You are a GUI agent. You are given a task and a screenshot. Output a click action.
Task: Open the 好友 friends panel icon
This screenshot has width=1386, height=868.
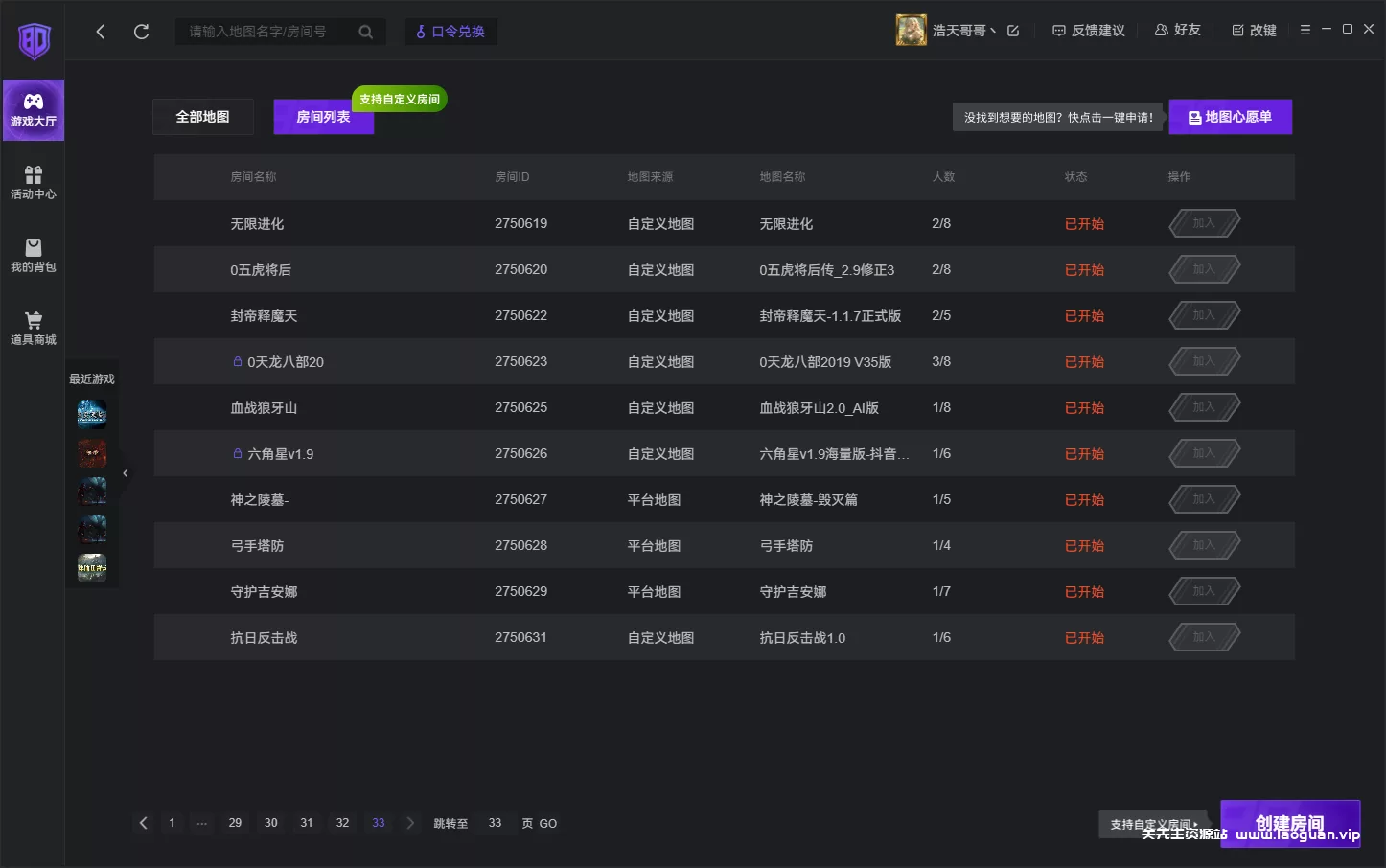(1177, 30)
